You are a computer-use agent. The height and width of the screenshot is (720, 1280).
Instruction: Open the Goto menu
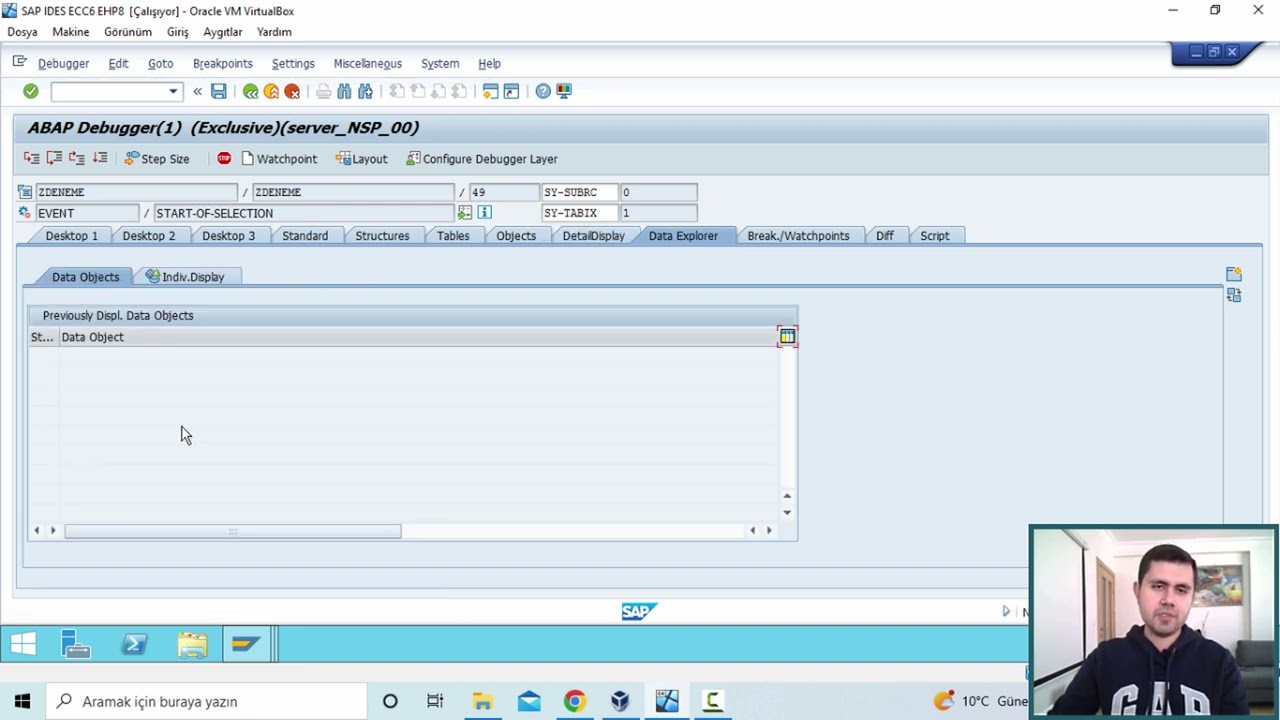(x=160, y=63)
